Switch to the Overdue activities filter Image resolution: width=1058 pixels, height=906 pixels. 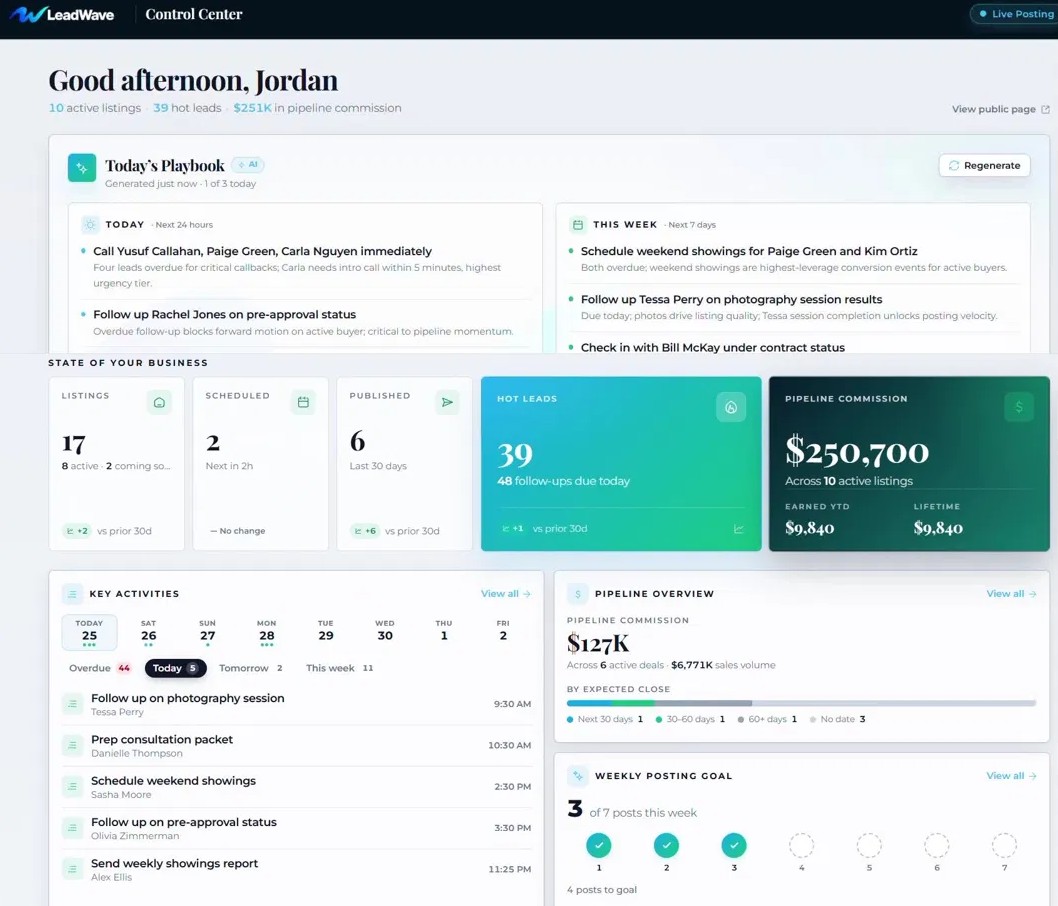pyautogui.click(x=100, y=668)
